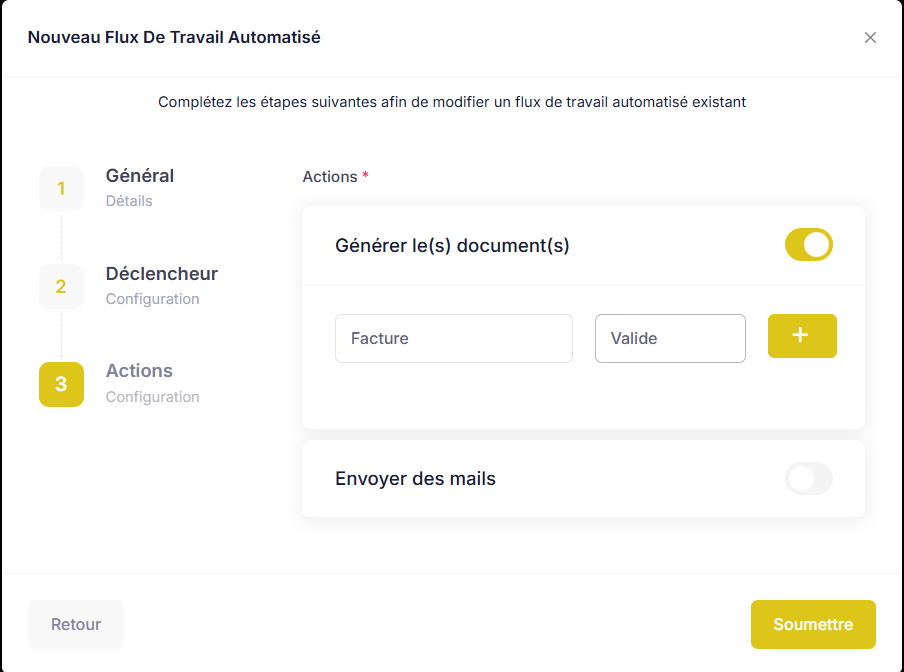
Task: Click Configuration subtitle under Déclencheur
Action: (x=152, y=299)
